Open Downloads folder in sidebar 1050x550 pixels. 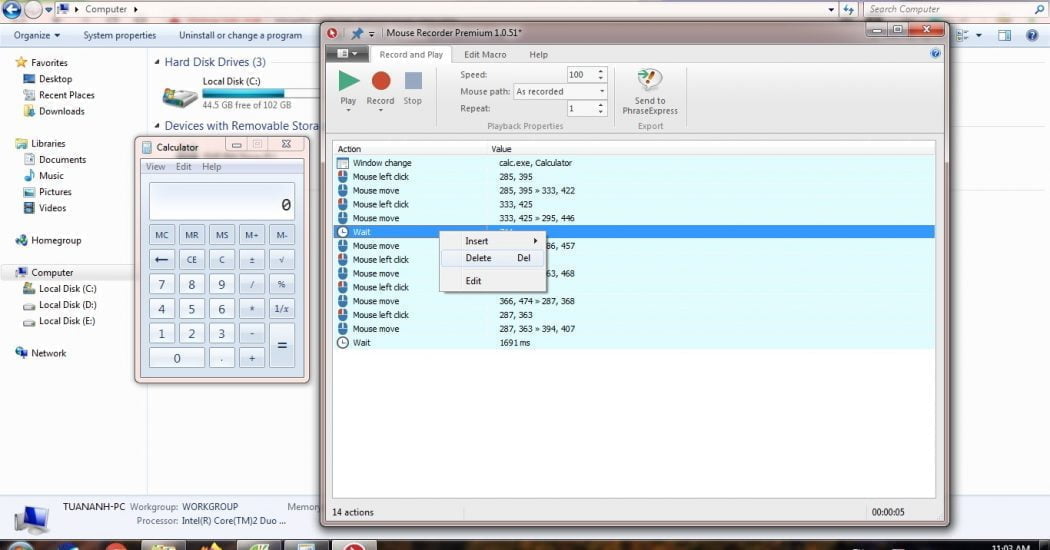coord(62,111)
